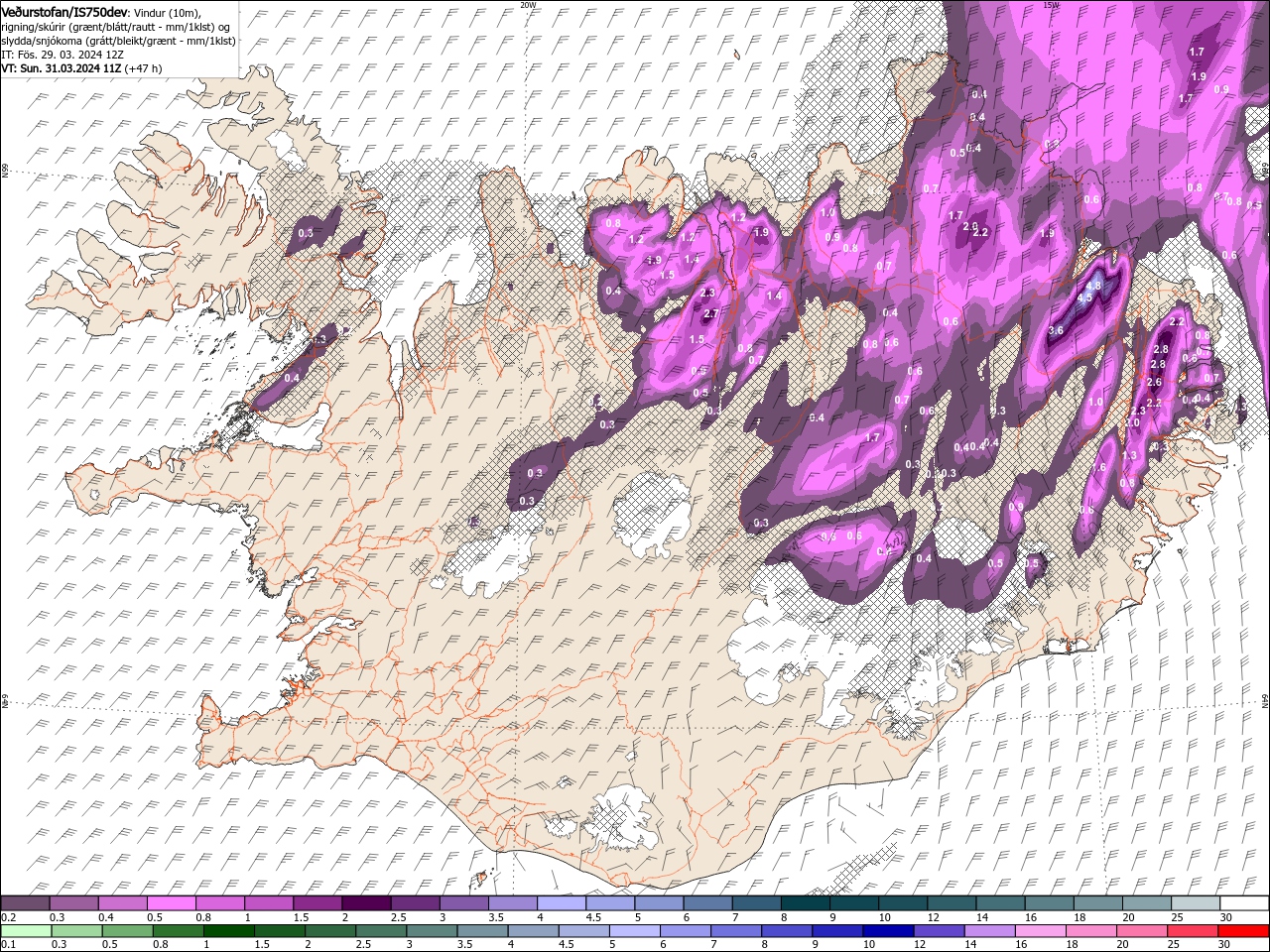Viewport: 1270px width, 952px height.
Task: Select lower legend navy blue swatch at 10
Action: coord(887,930)
